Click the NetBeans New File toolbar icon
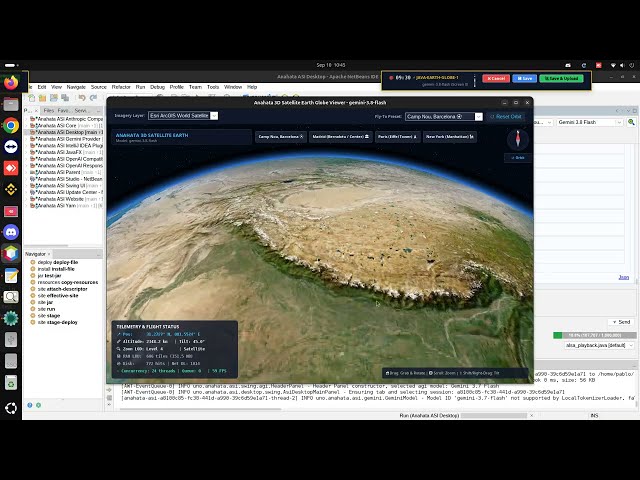 pos(32,98)
